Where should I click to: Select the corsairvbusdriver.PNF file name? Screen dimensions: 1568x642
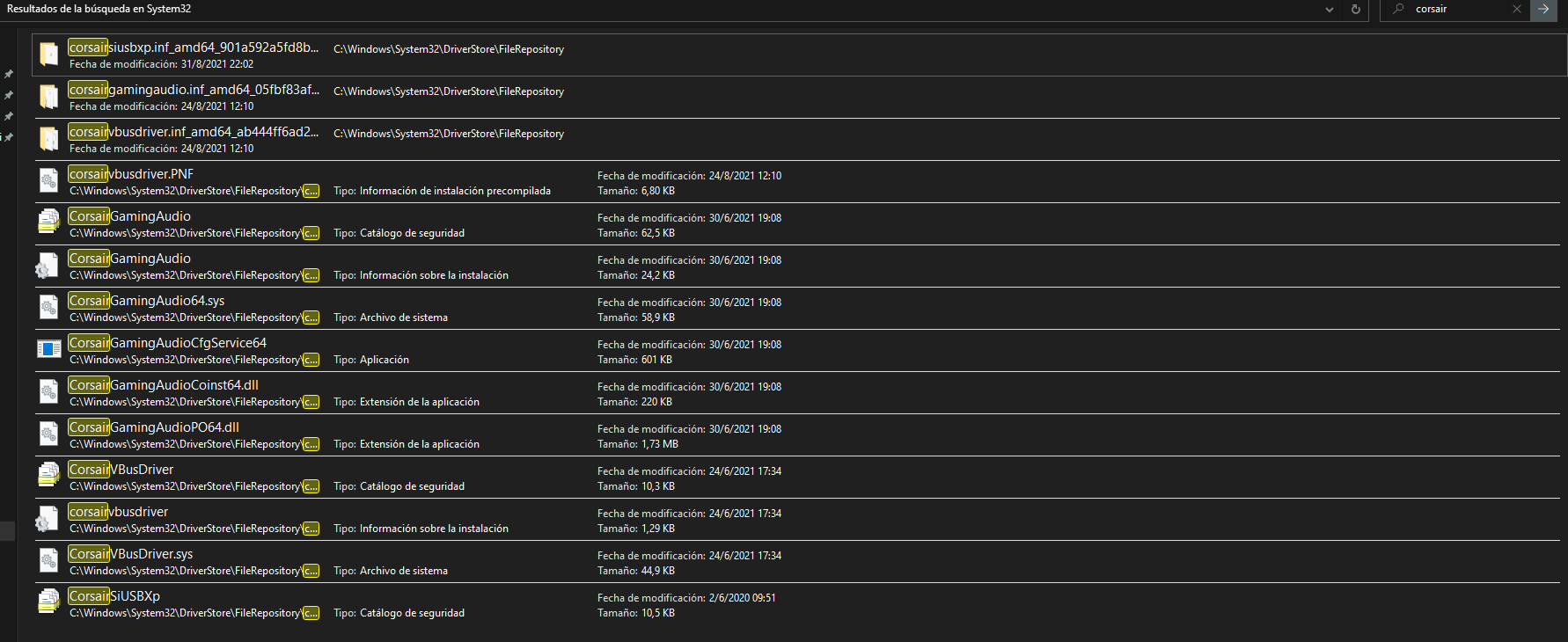pyautogui.click(x=131, y=174)
